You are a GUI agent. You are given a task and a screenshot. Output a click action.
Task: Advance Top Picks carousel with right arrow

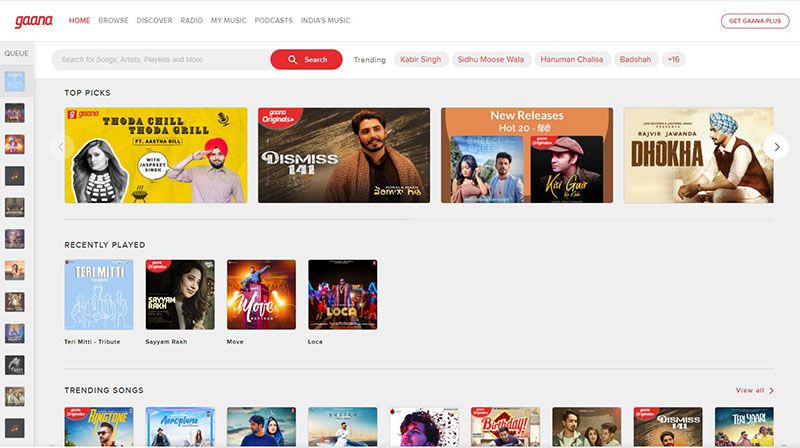click(x=777, y=147)
